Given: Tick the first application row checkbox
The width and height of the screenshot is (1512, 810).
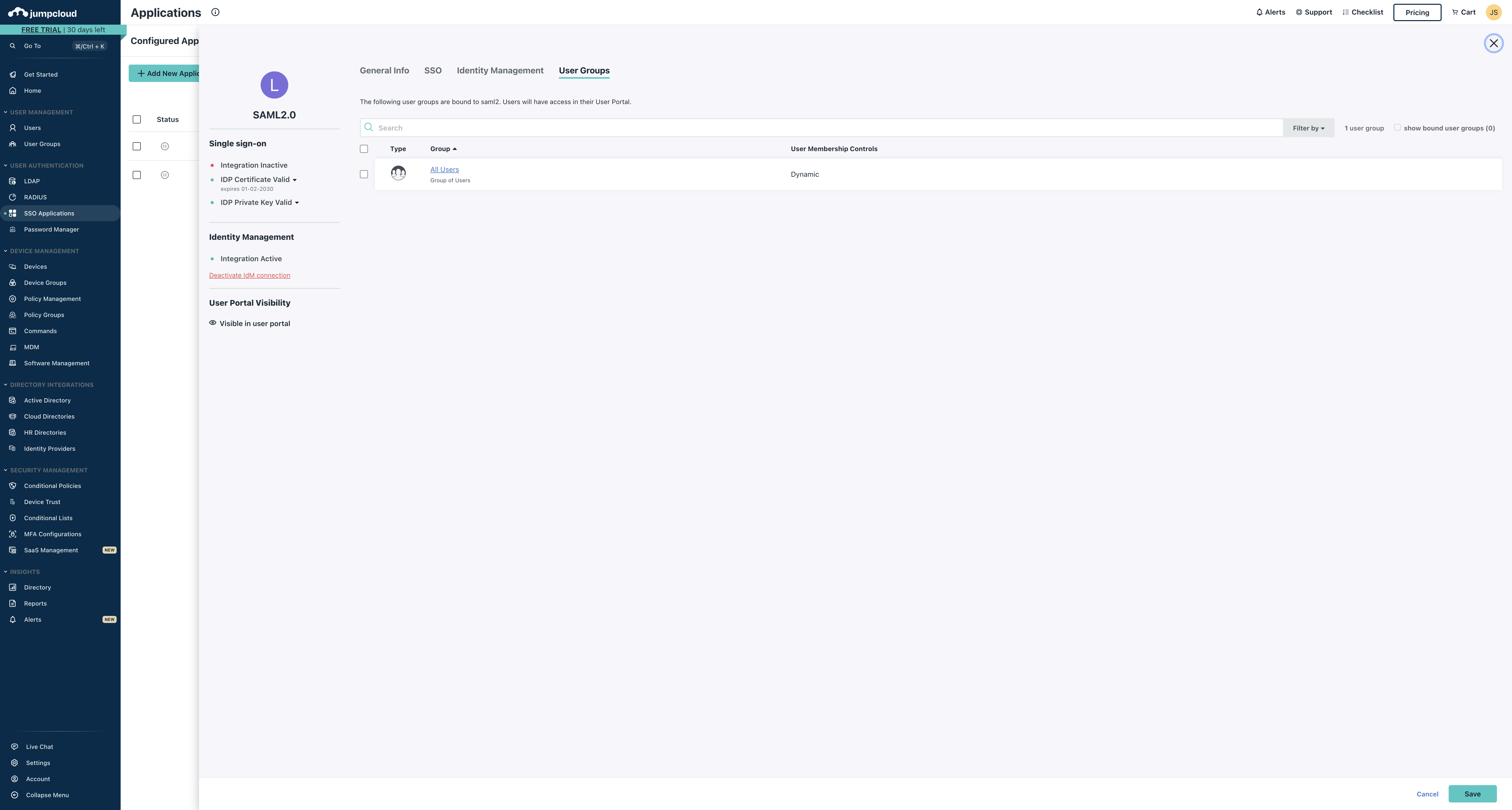Looking at the screenshot, I should 137,146.
